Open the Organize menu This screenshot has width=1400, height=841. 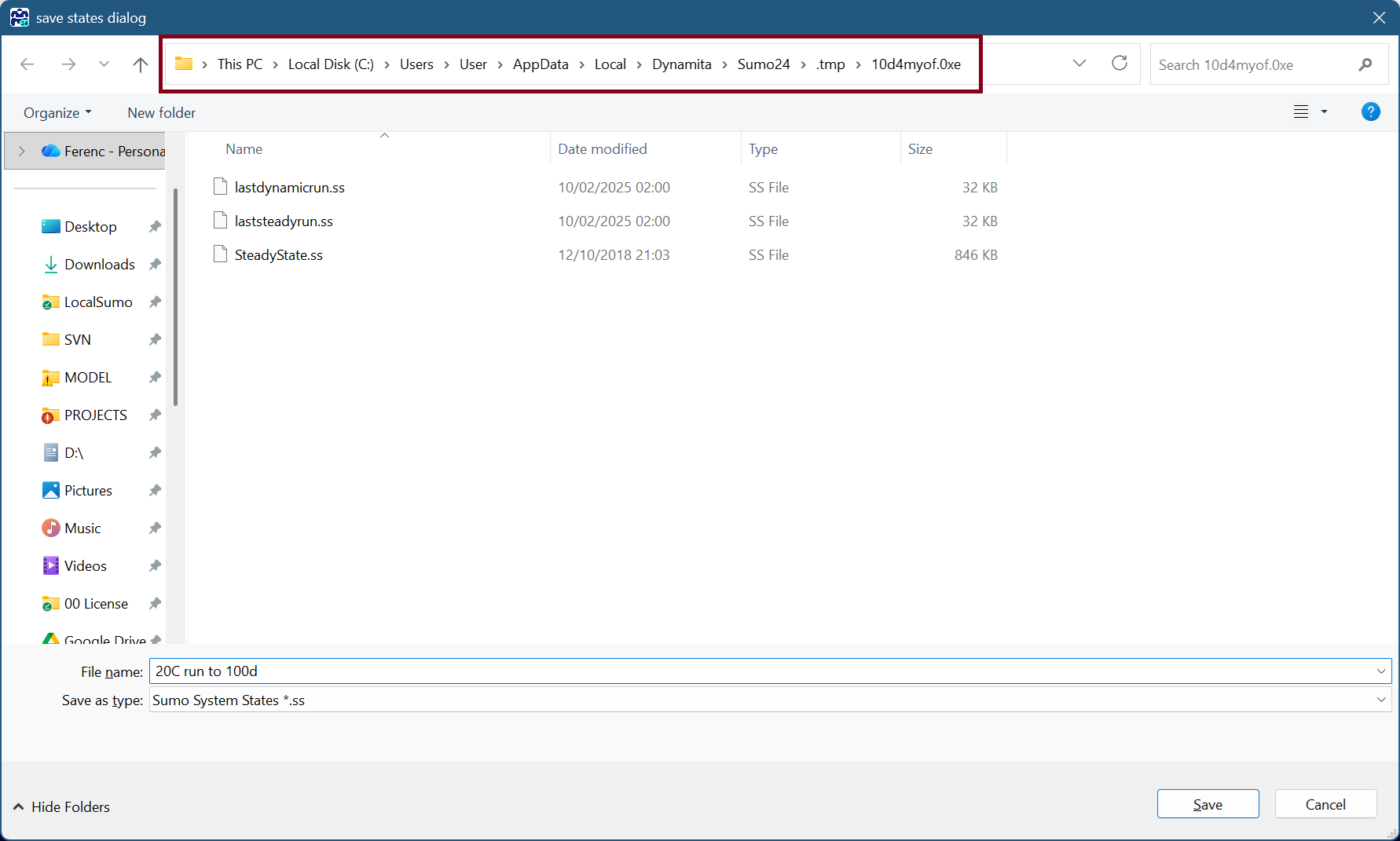(x=57, y=113)
